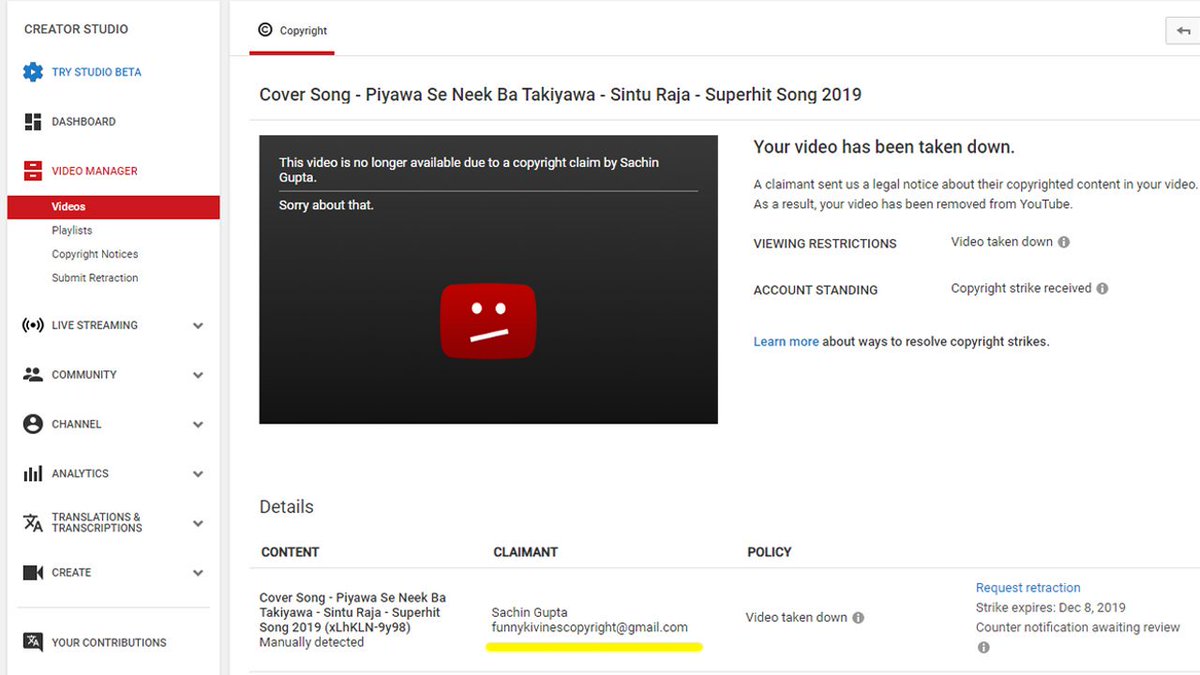The height and width of the screenshot is (675, 1200).
Task: Click the 'Manually detected' text
Action: click(311, 643)
